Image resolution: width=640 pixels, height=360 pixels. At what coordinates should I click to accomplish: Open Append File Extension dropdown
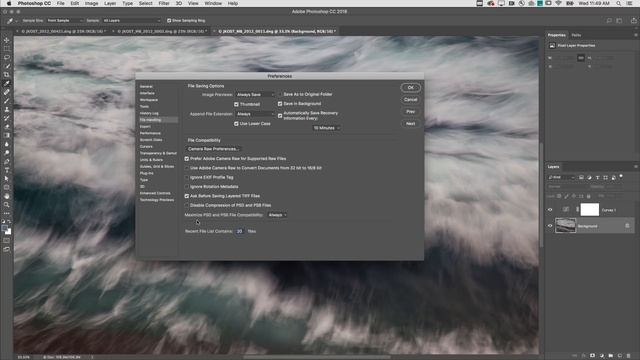coord(255,114)
